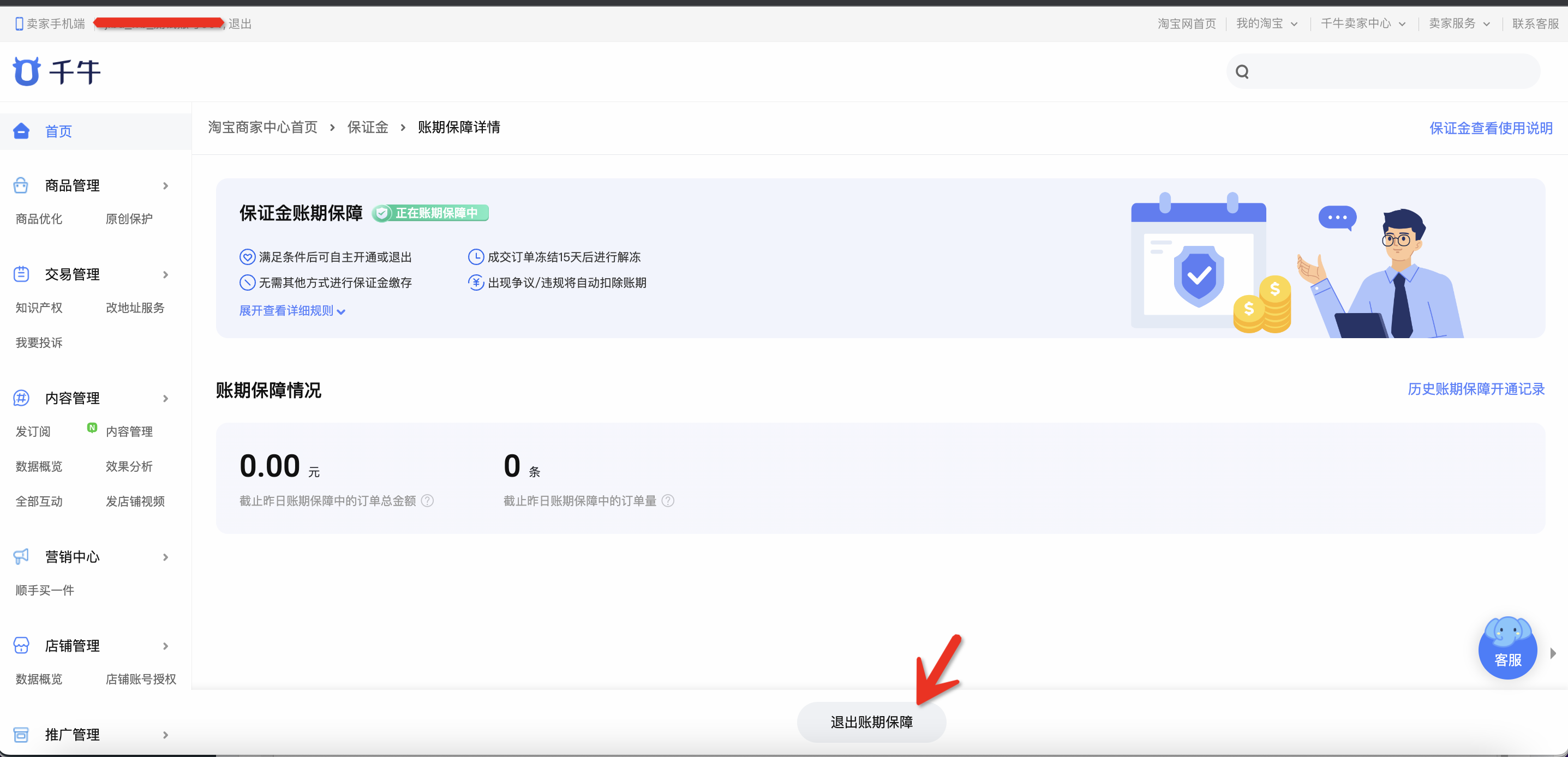Click the 店铺管理 storefront icon
The image size is (1568, 757).
[x=21, y=645]
